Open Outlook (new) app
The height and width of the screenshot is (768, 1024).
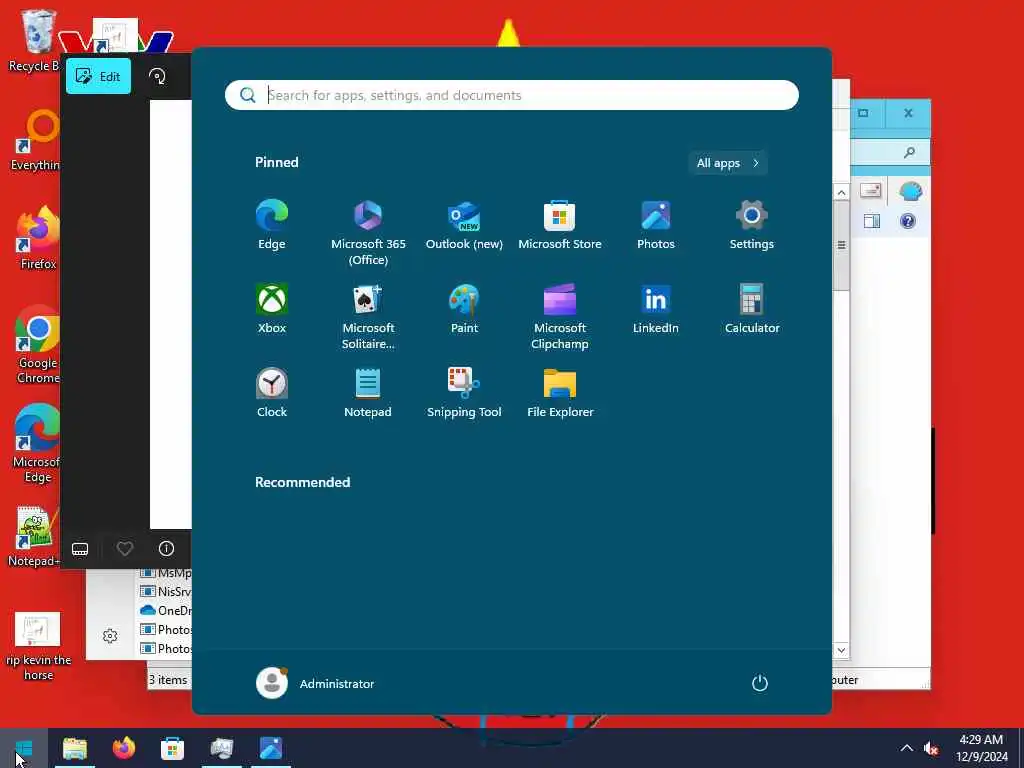coord(464,225)
